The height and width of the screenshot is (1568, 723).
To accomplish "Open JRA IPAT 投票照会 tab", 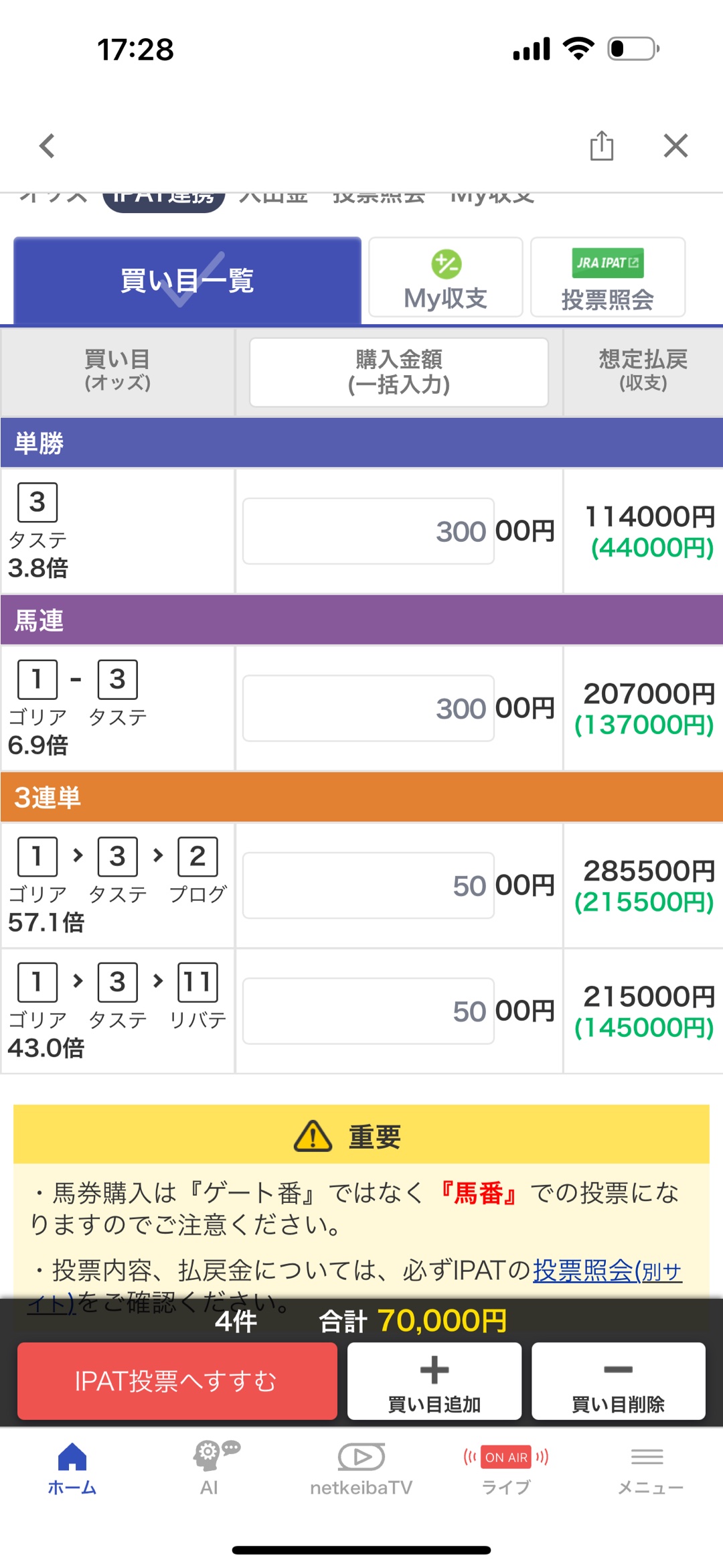I will [608, 277].
